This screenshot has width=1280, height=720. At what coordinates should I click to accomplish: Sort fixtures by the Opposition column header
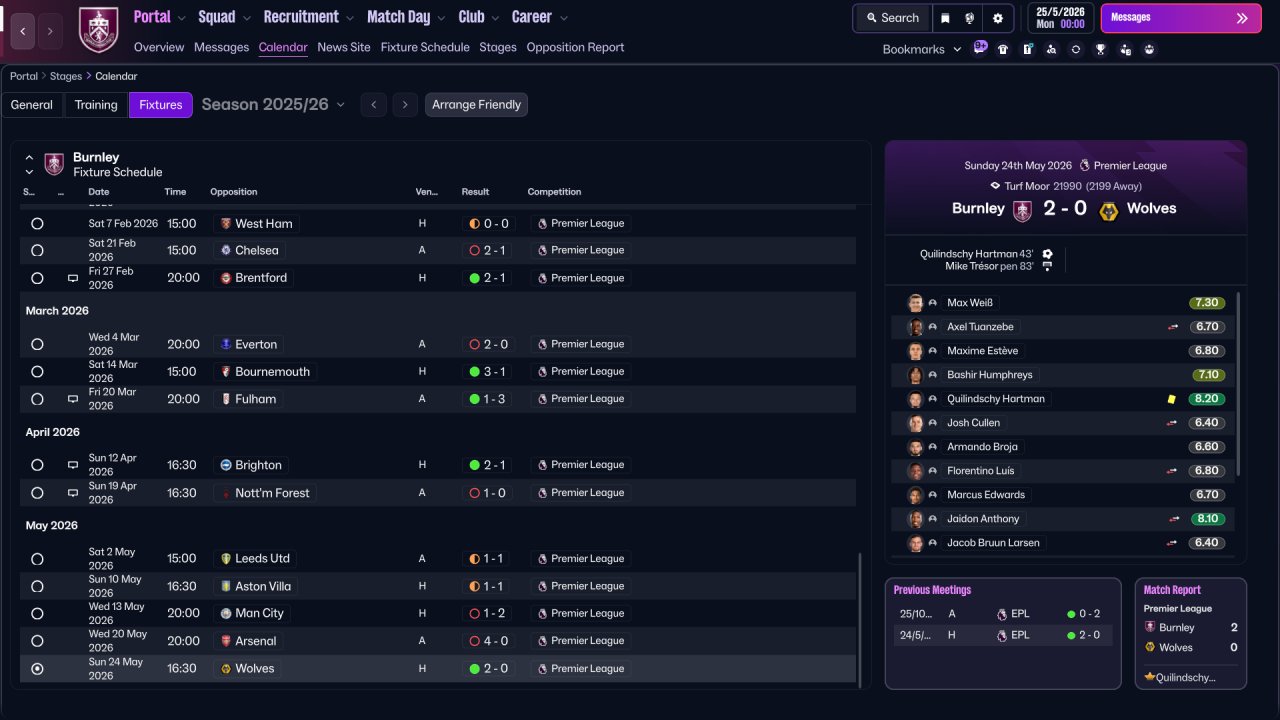(x=234, y=192)
